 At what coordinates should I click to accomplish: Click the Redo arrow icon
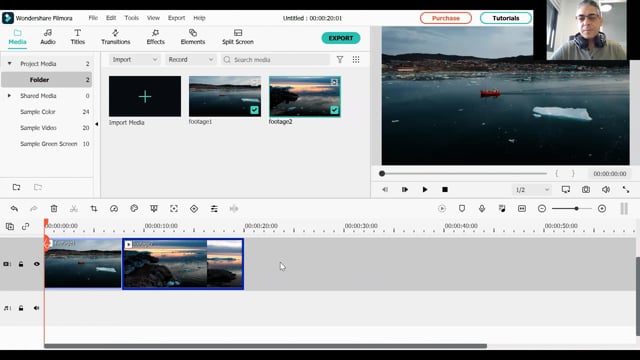(x=34, y=209)
